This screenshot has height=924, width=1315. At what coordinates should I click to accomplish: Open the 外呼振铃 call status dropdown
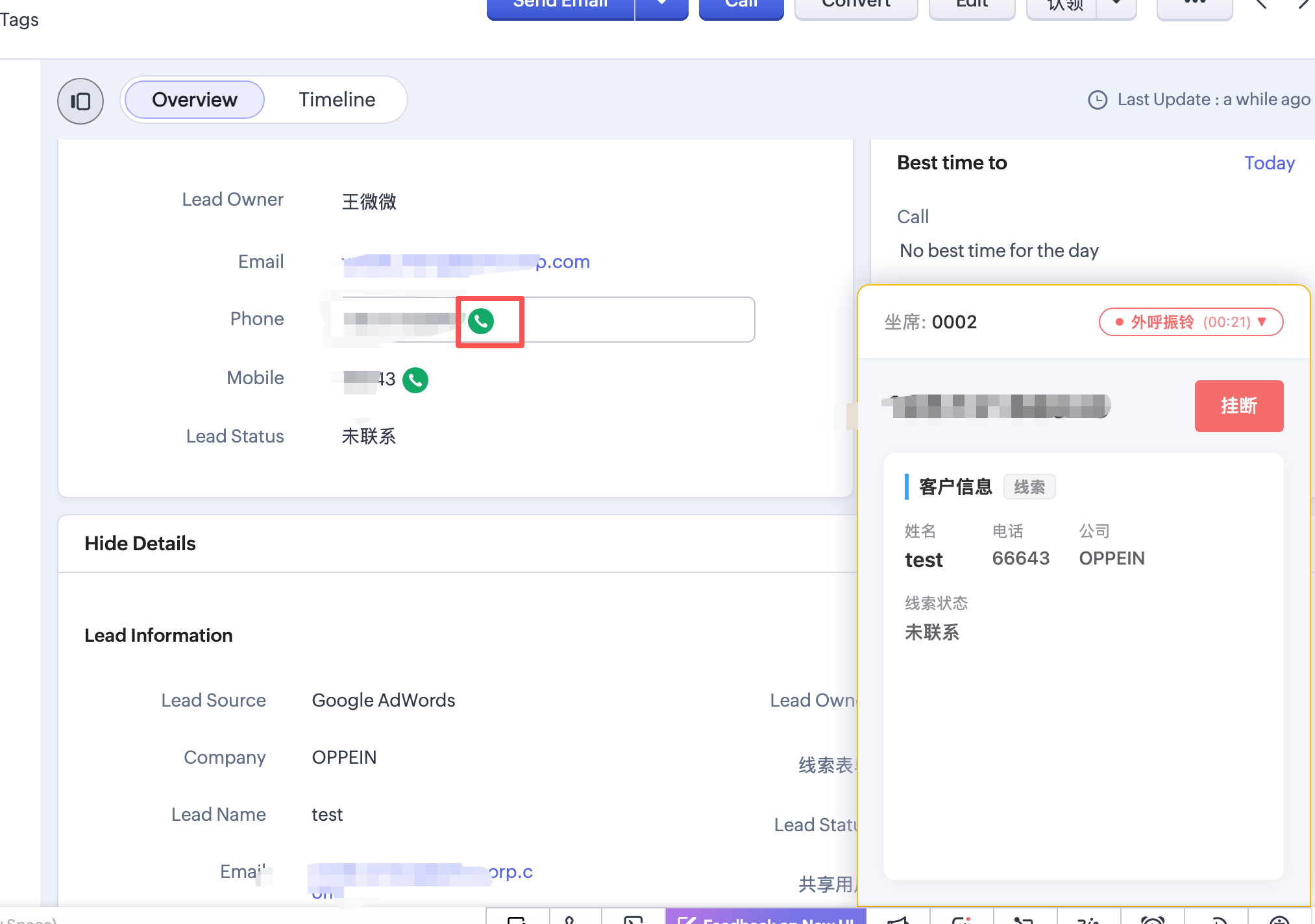click(1190, 322)
